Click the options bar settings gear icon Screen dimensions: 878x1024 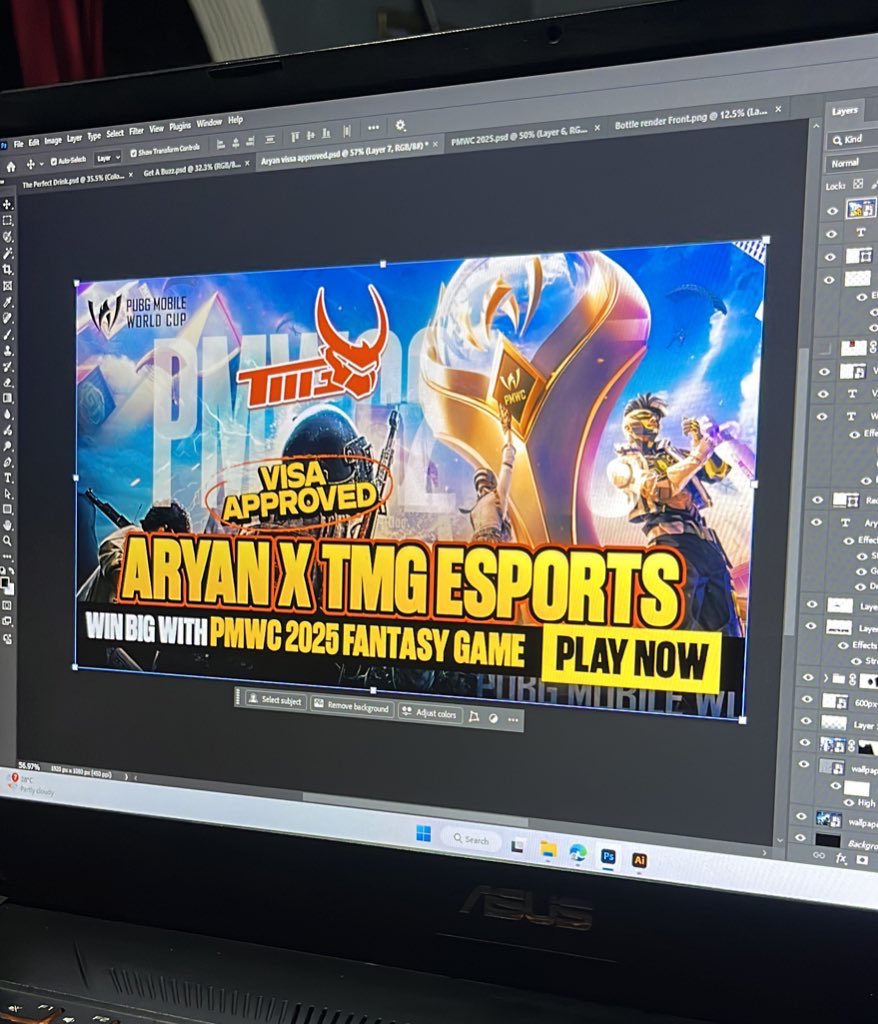coord(400,125)
